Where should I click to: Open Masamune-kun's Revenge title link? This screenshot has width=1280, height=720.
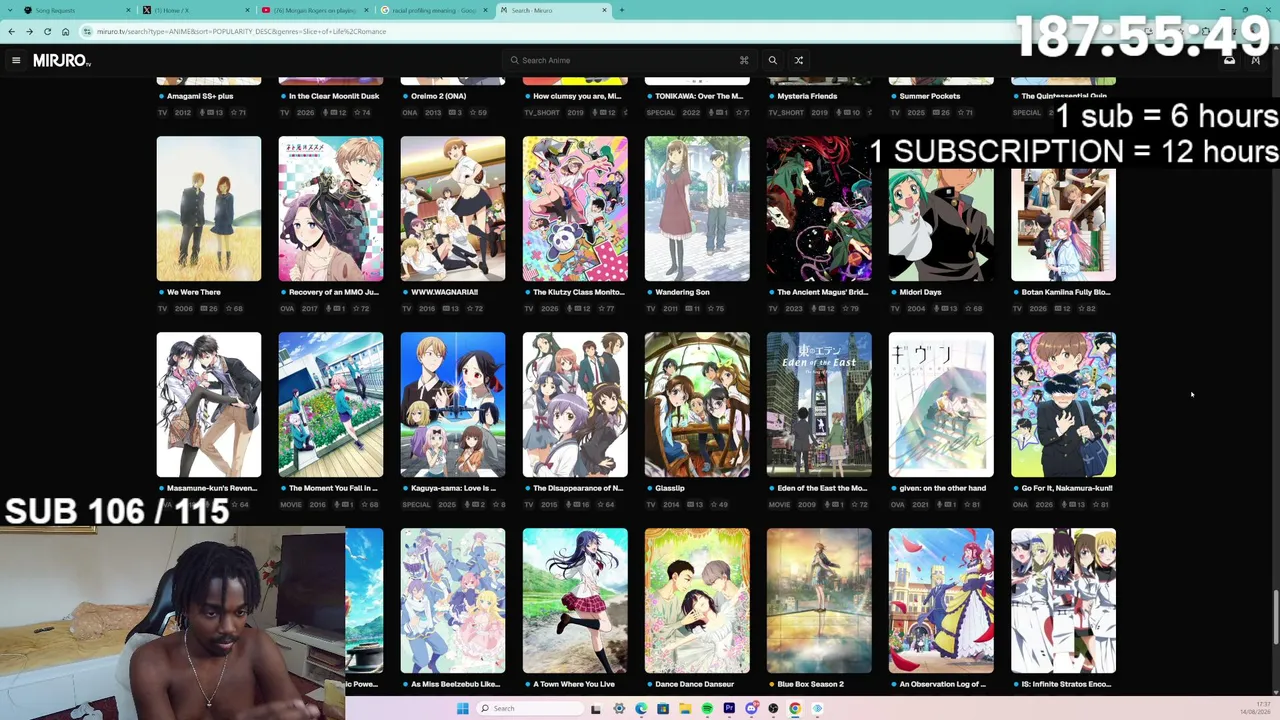coord(212,488)
